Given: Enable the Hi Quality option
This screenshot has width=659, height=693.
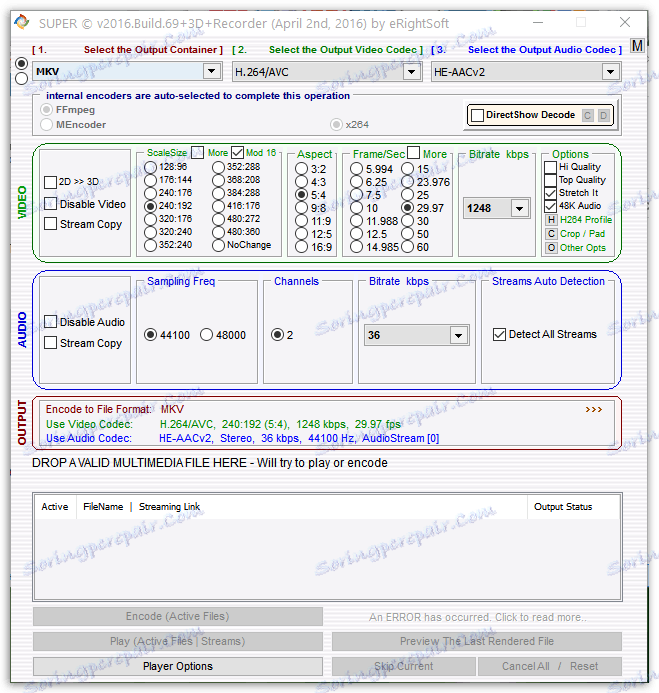Looking at the screenshot, I should 550,167.
